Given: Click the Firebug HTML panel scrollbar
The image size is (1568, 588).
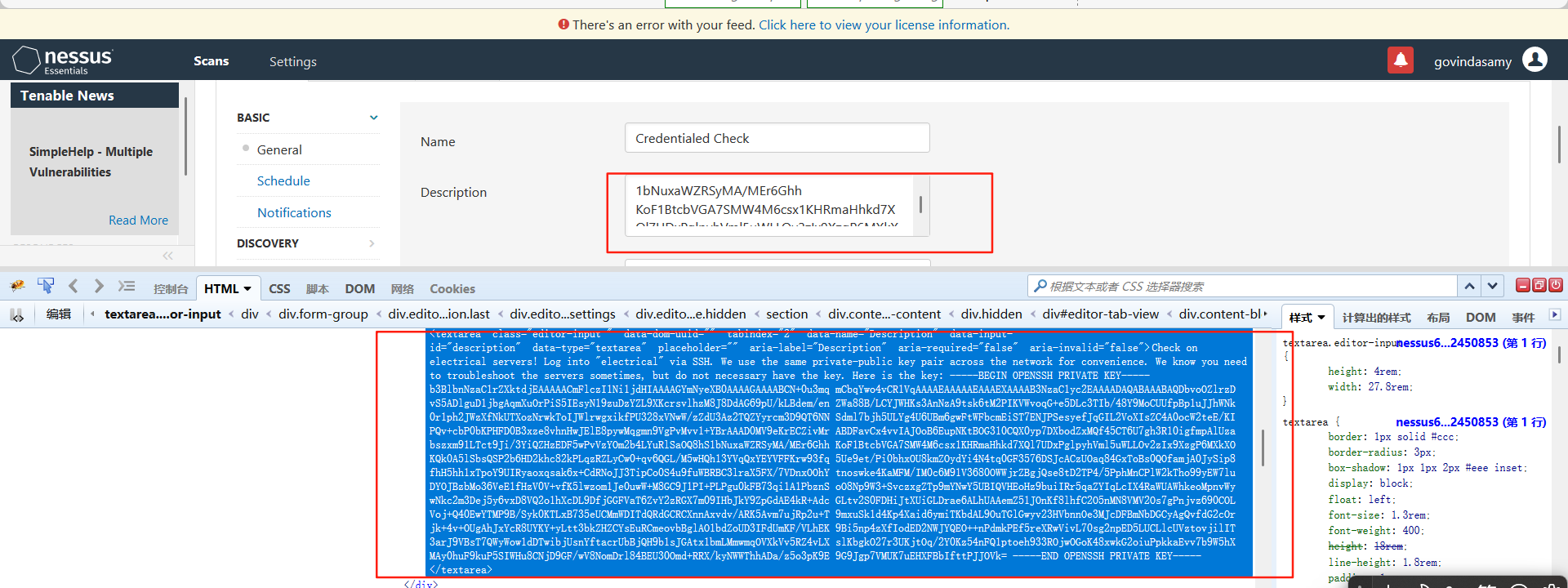Looking at the screenshot, I should coord(1263,448).
